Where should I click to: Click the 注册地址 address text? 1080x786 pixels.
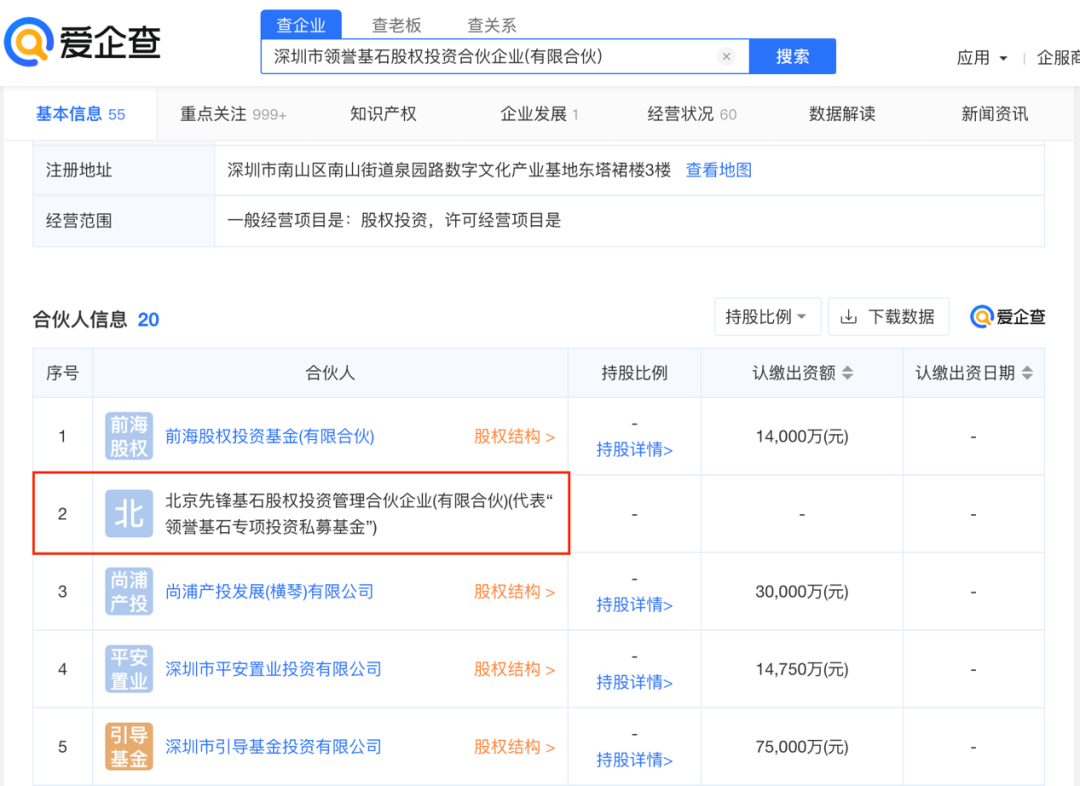(x=449, y=170)
